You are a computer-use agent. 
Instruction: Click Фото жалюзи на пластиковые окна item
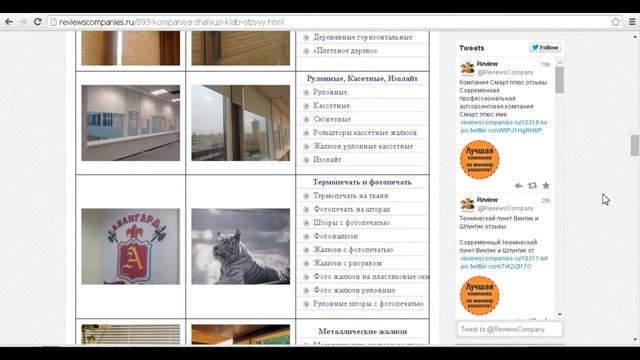click(371, 277)
